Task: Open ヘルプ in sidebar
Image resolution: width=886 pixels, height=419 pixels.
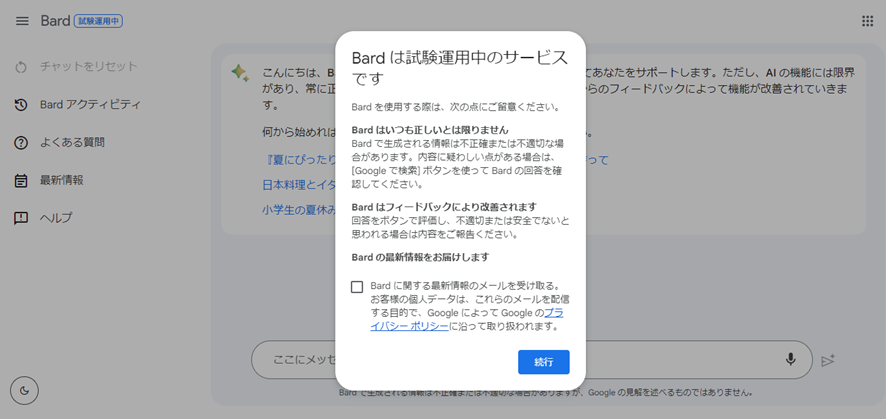Action: pyautogui.click(x=56, y=218)
